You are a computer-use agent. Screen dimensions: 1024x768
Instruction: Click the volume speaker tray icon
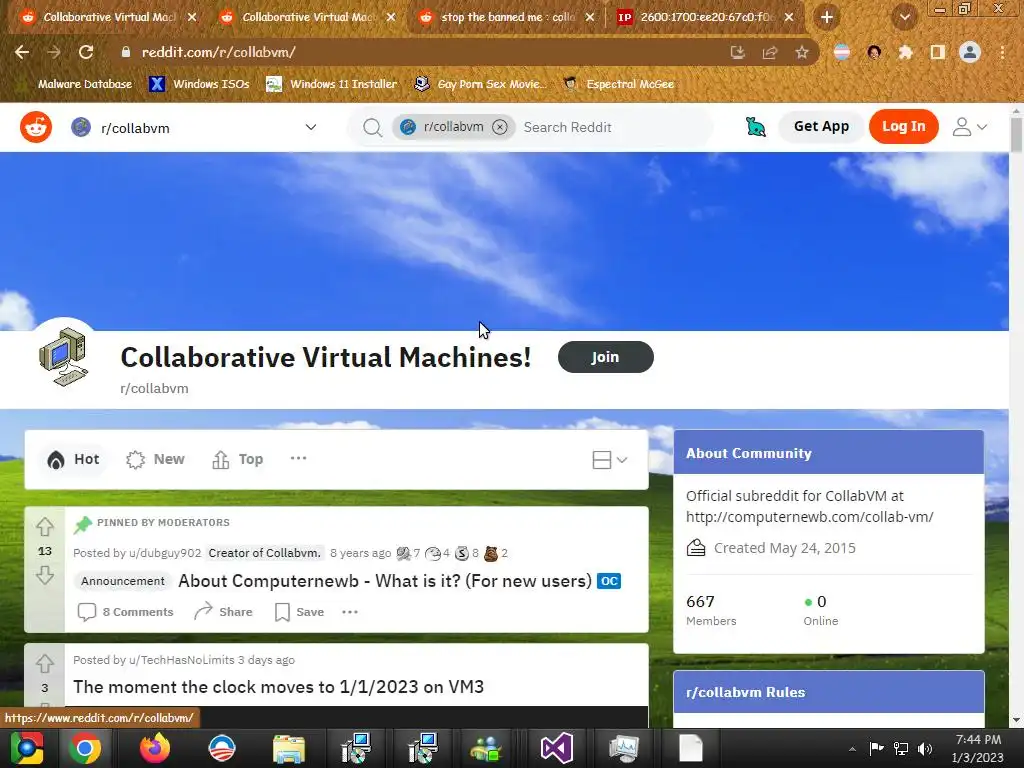click(925, 748)
